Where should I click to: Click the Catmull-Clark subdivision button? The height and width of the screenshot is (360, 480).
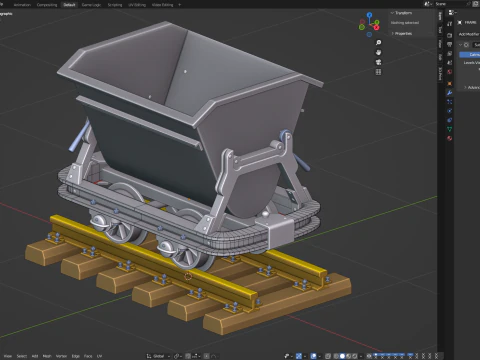coord(470,54)
